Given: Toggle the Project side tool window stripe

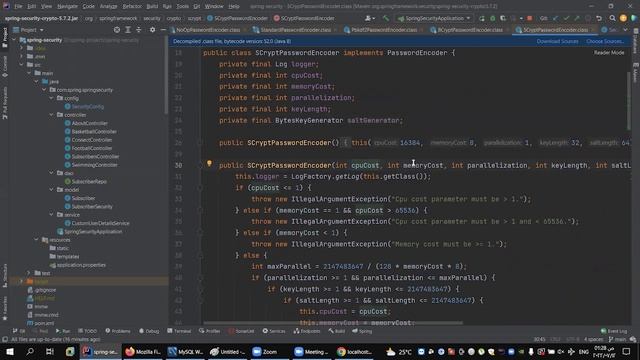Looking at the screenshot, I should tap(5, 38).
